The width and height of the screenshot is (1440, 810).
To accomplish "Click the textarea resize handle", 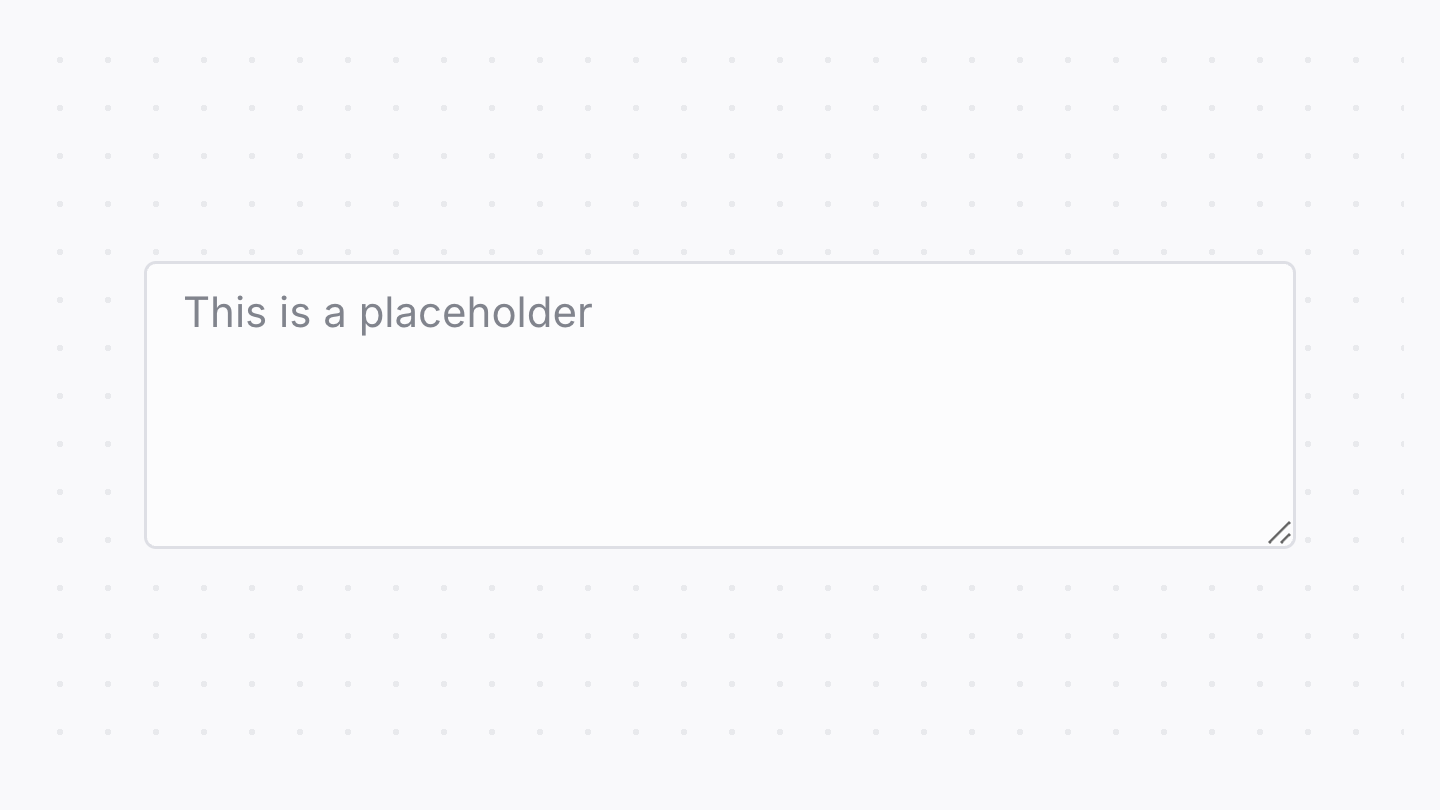I will point(1280,533).
